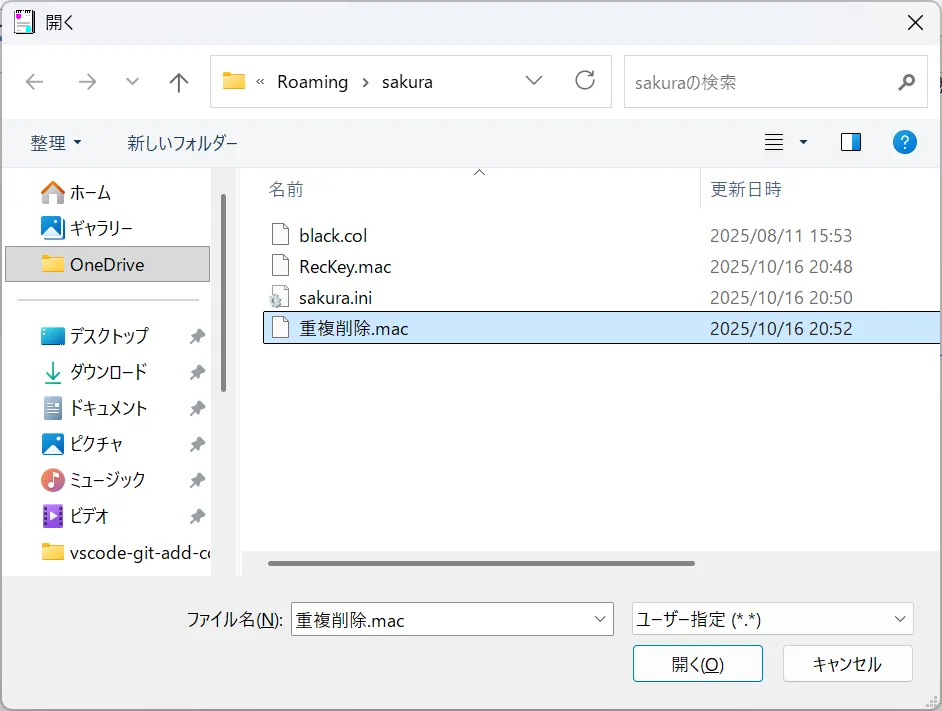Screen dimensions: 942x711
Task: Click 新しいフォルダー in the toolbar
Action: pyautogui.click(x=182, y=143)
